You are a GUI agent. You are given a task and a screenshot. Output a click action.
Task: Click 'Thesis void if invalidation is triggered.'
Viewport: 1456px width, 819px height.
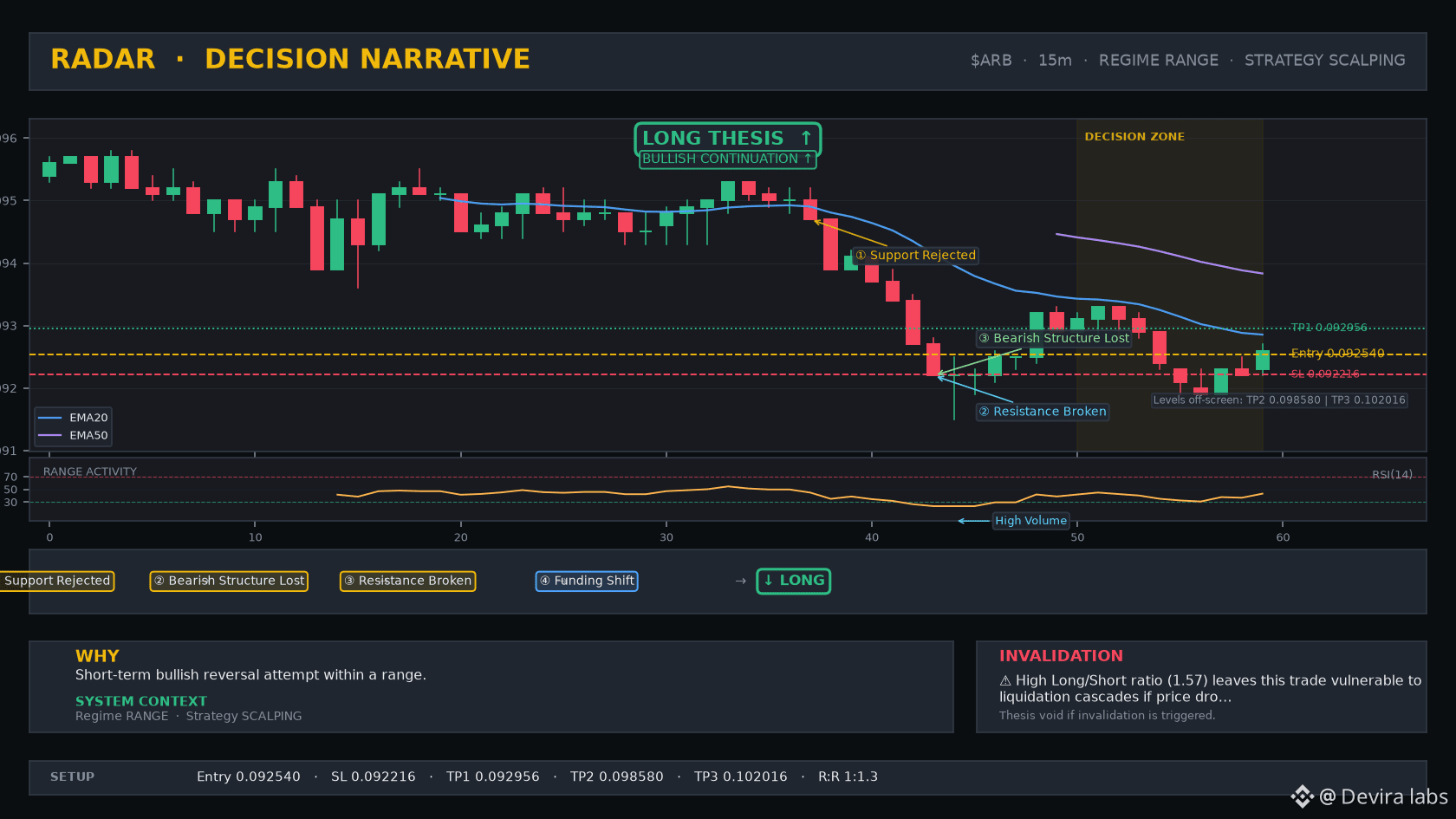pyautogui.click(x=1107, y=716)
